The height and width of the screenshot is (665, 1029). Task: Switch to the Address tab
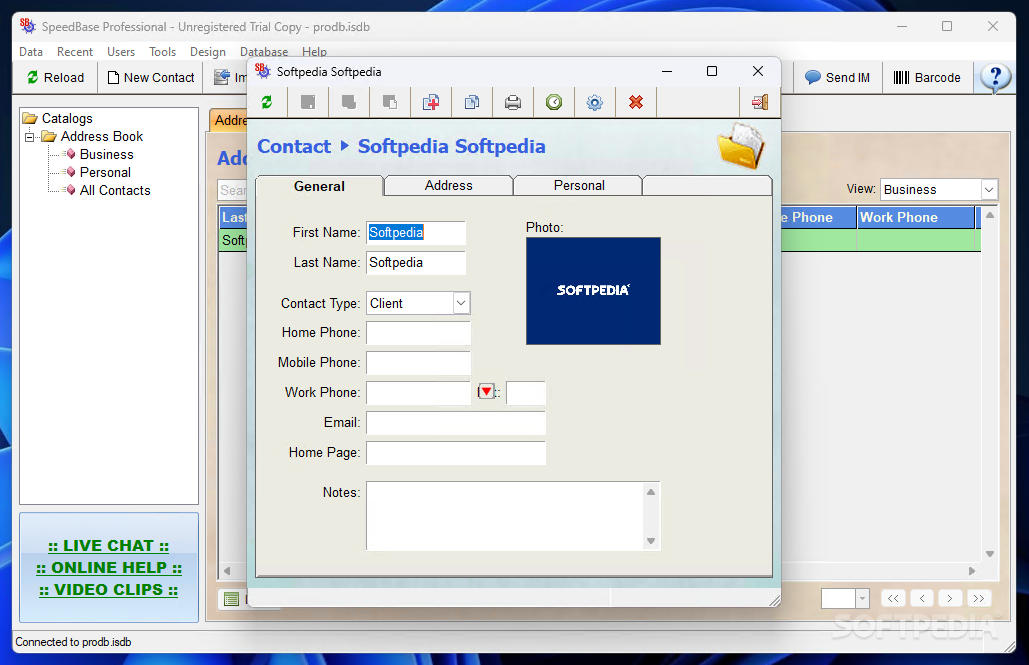click(x=448, y=185)
